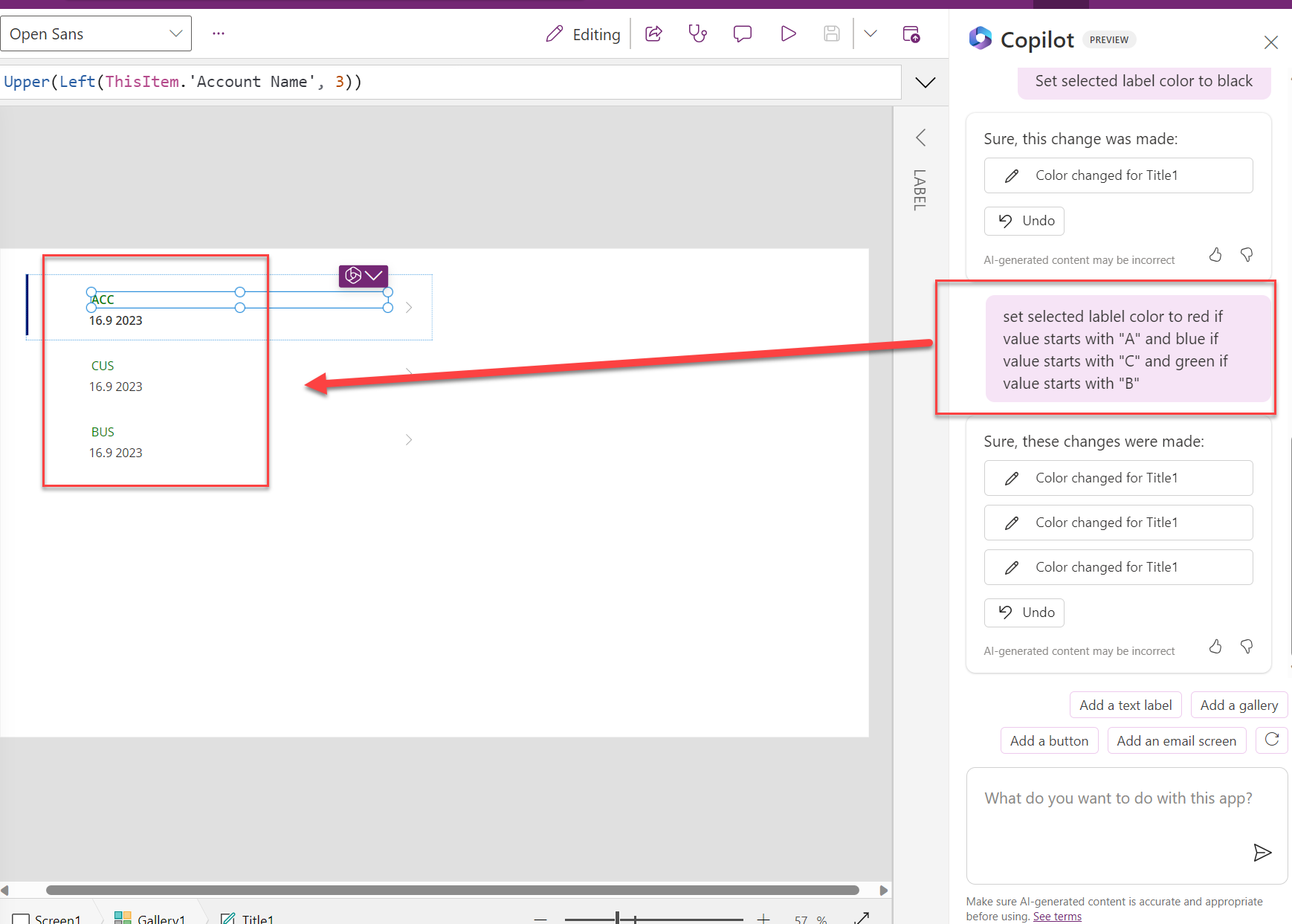Image resolution: width=1292 pixels, height=924 pixels.
Task: Click the Preview app play icon
Action: tap(788, 33)
